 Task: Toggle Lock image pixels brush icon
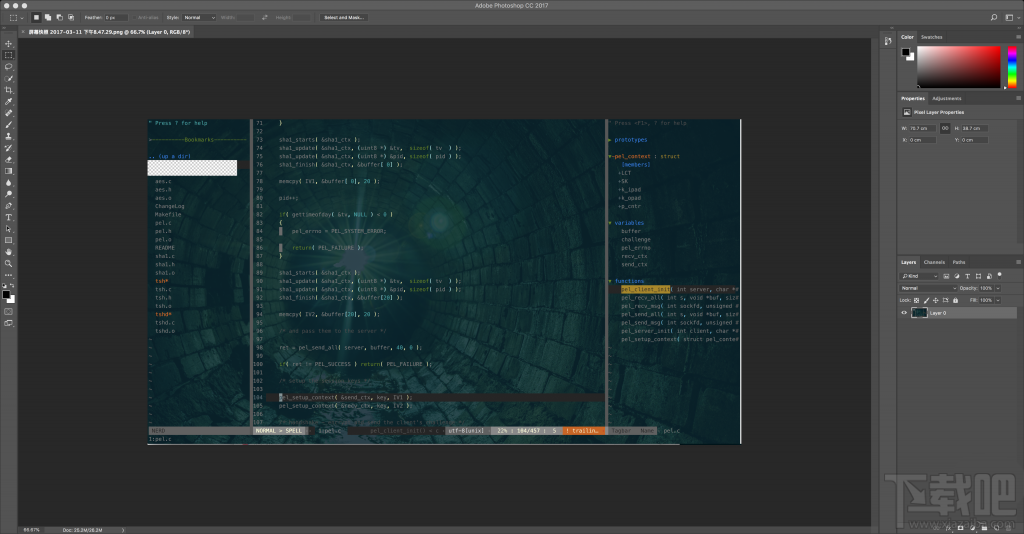point(926,300)
